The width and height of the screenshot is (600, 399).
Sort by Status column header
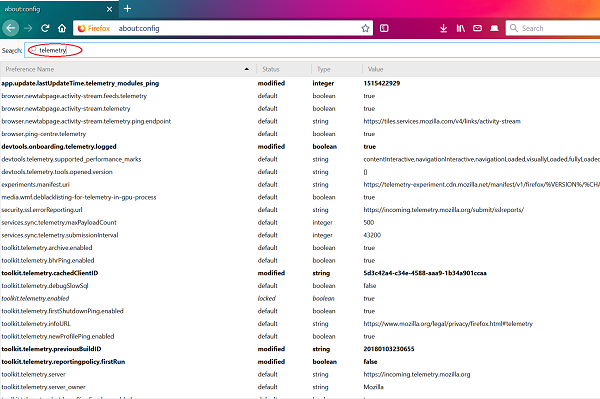[x=284, y=69]
